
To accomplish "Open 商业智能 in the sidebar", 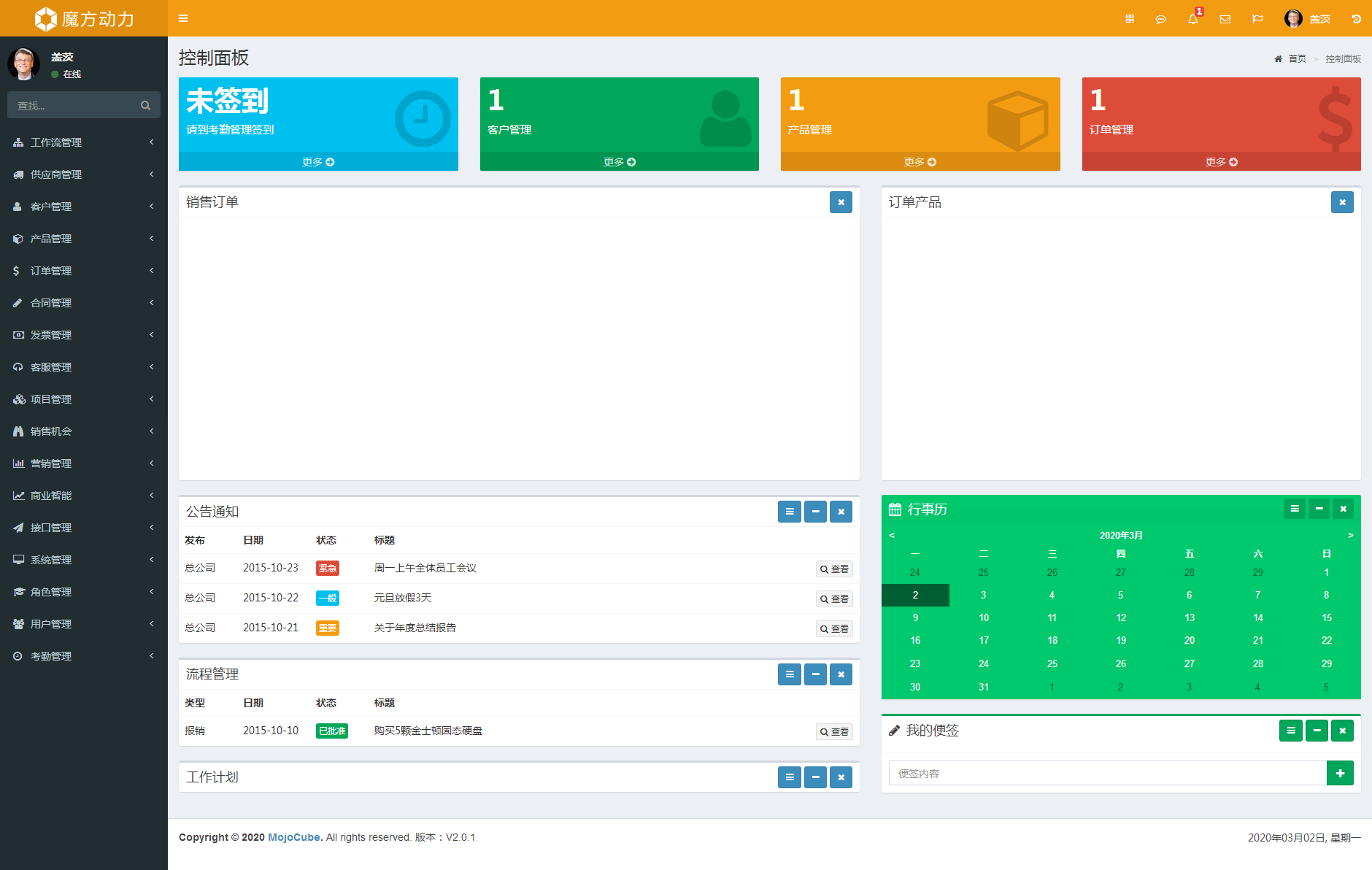I will [x=84, y=496].
